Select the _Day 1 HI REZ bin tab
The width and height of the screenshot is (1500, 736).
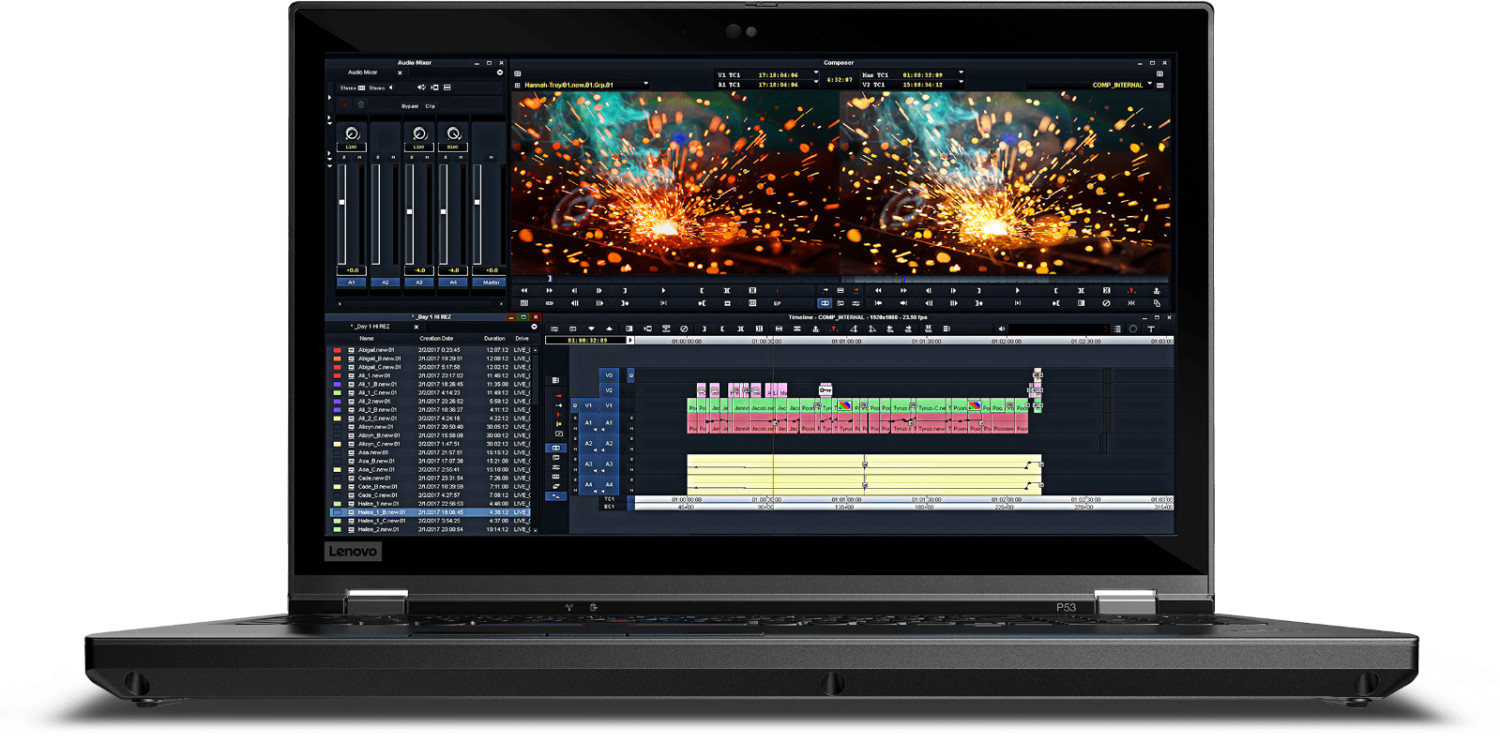point(371,327)
